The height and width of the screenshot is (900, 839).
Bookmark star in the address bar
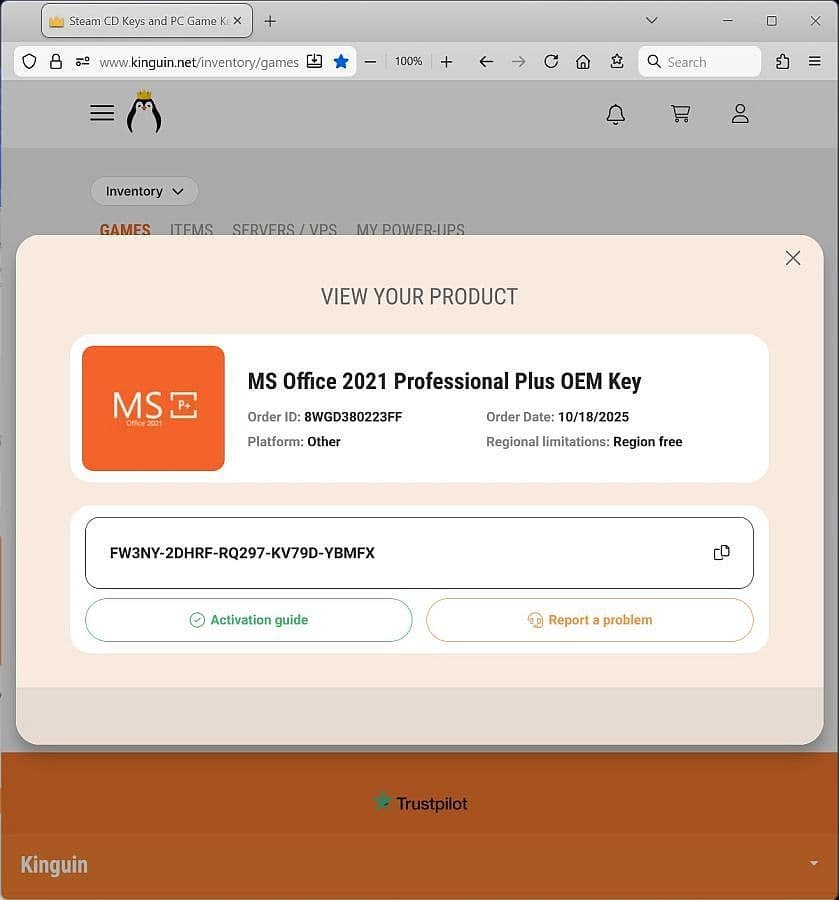[x=341, y=62]
